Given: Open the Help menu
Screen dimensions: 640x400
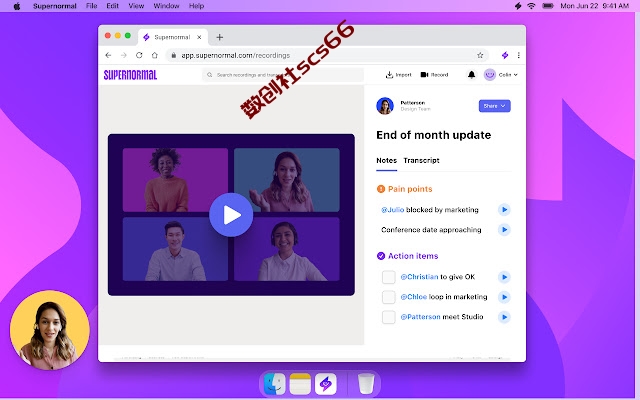Looking at the screenshot, I should (196, 6).
